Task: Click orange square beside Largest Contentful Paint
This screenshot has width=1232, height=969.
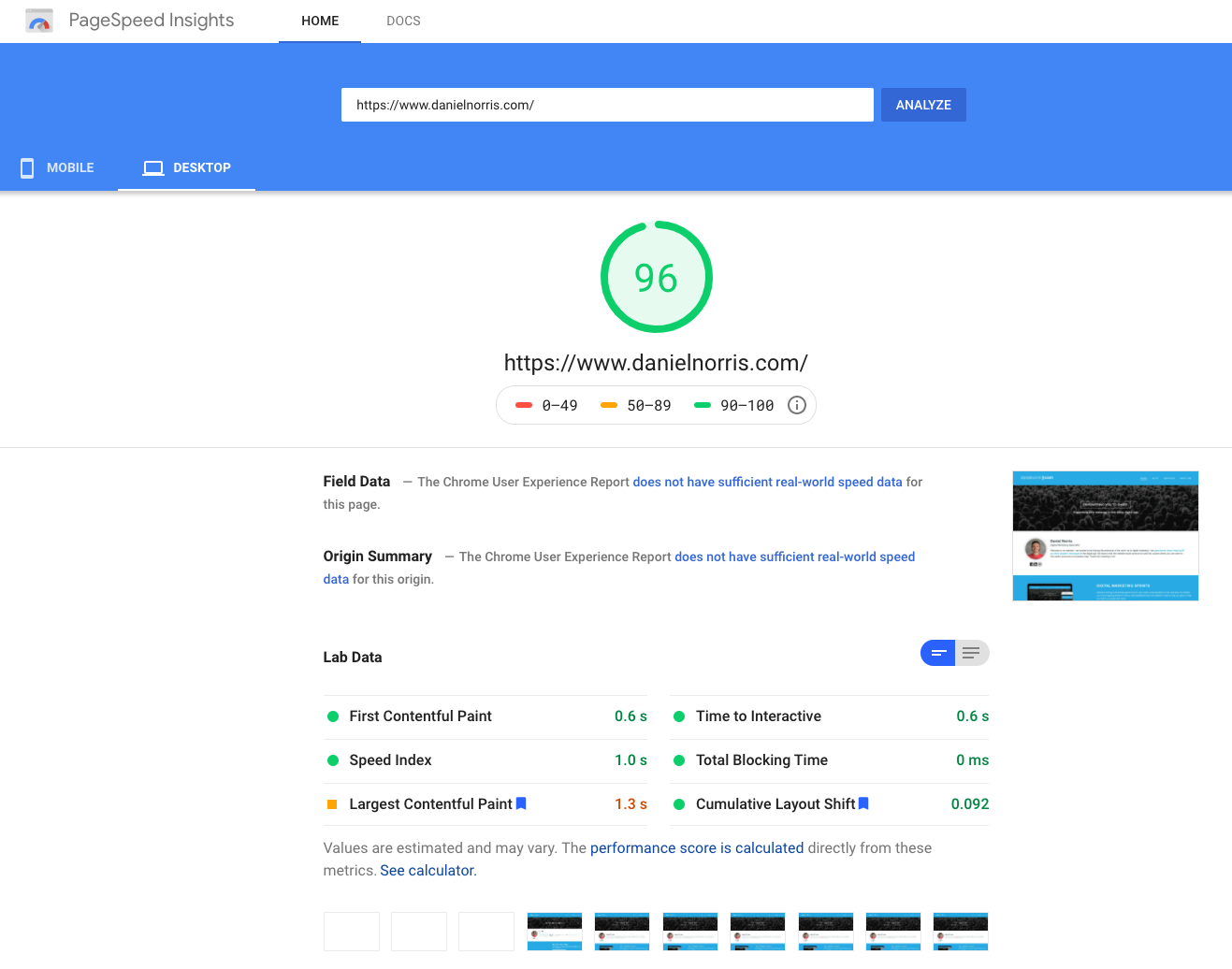Action: [x=332, y=804]
